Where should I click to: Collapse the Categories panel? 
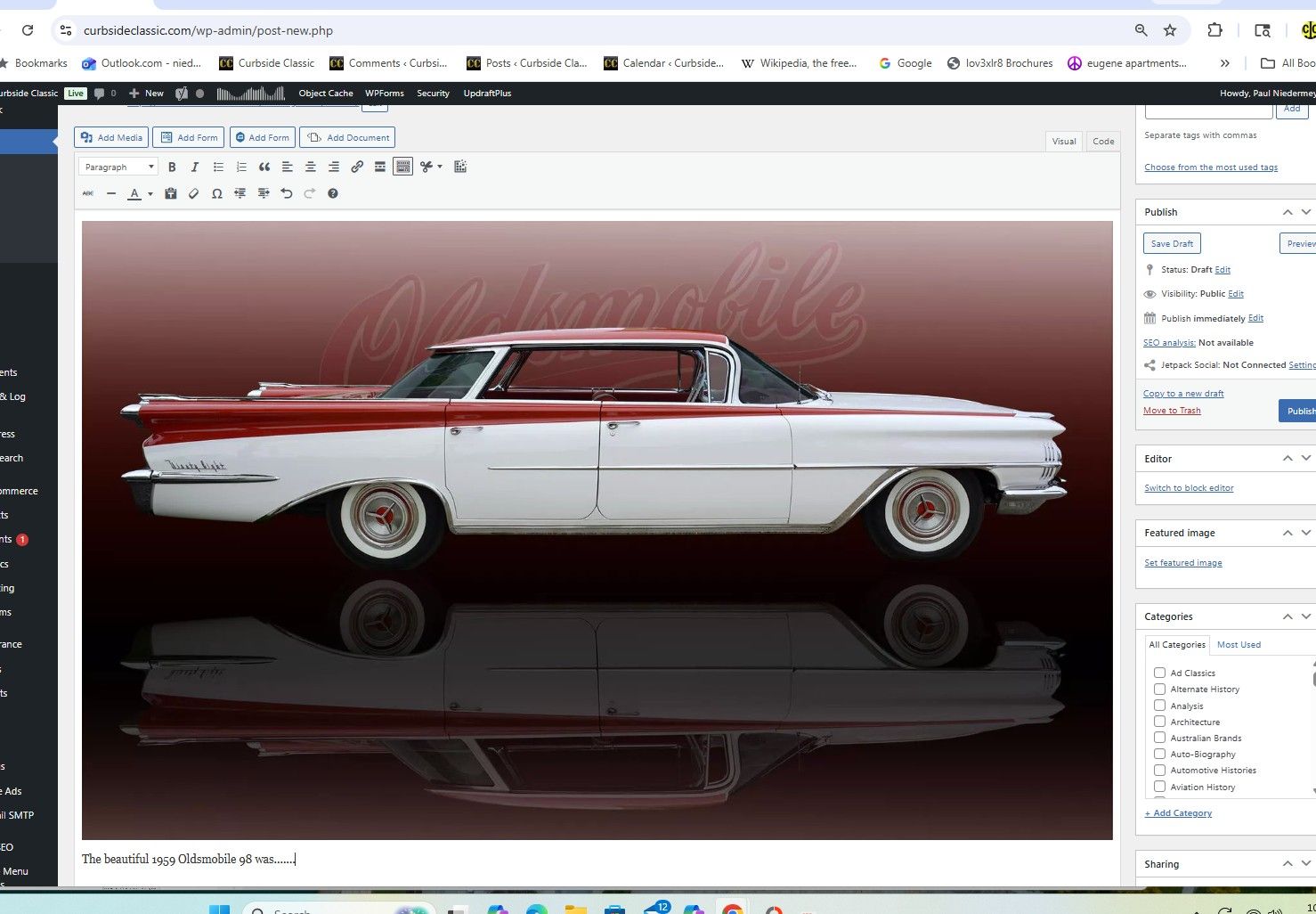point(1288,616)
